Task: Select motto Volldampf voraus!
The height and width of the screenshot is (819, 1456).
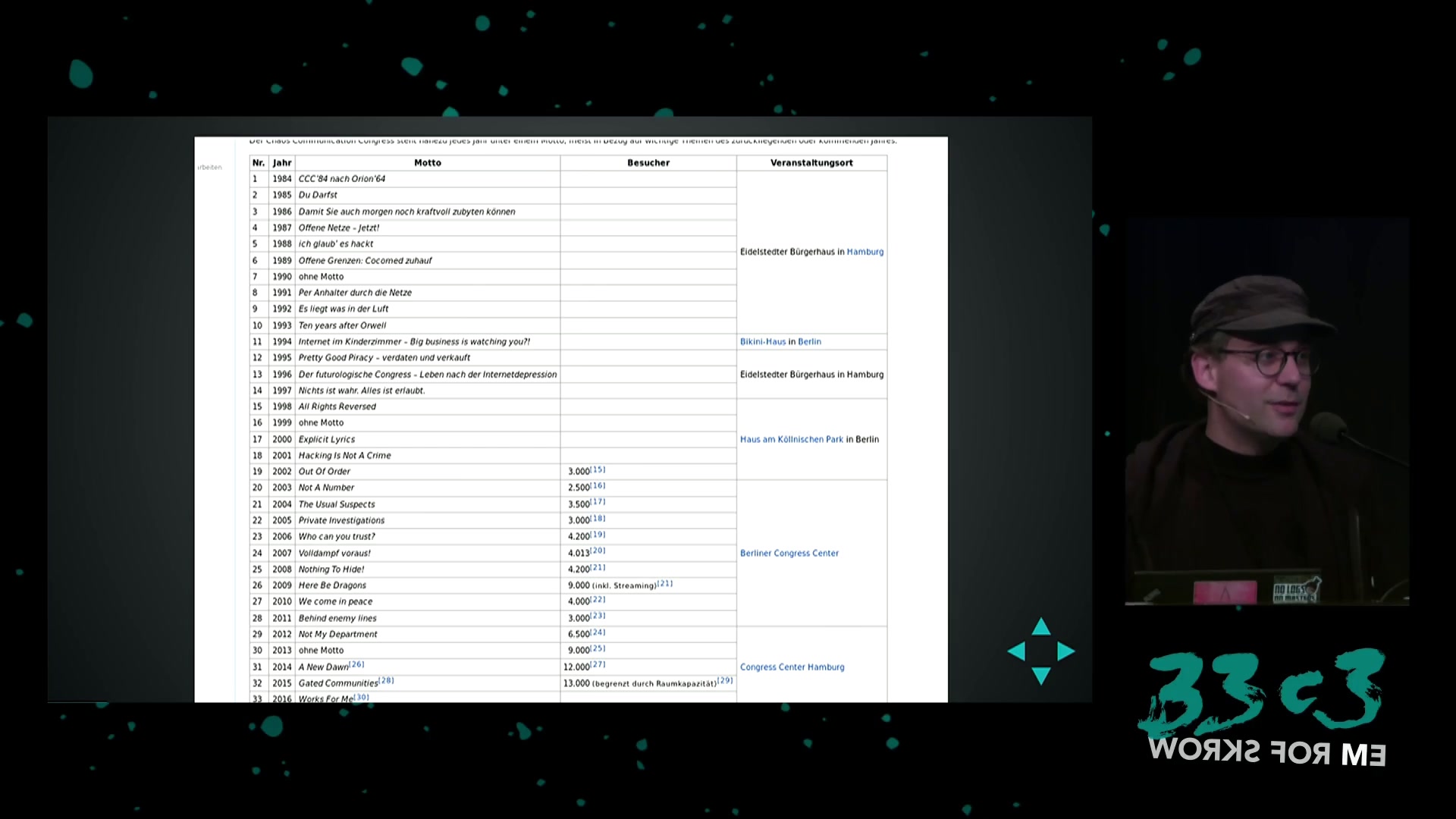Action: click(334, 553)
